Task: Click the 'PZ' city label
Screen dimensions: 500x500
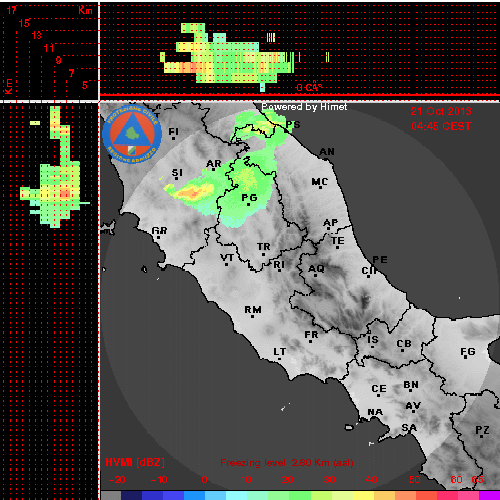Action: click(x=482, y=430)
